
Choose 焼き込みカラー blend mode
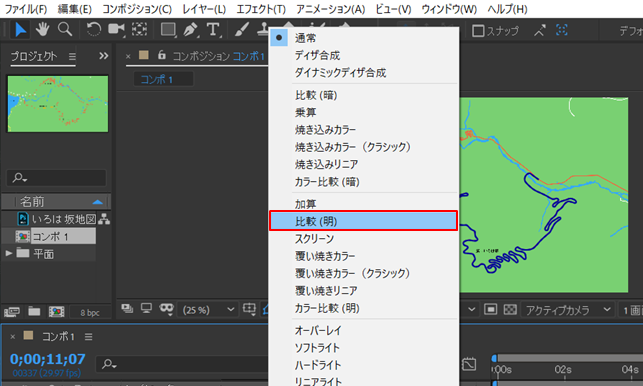363,130
